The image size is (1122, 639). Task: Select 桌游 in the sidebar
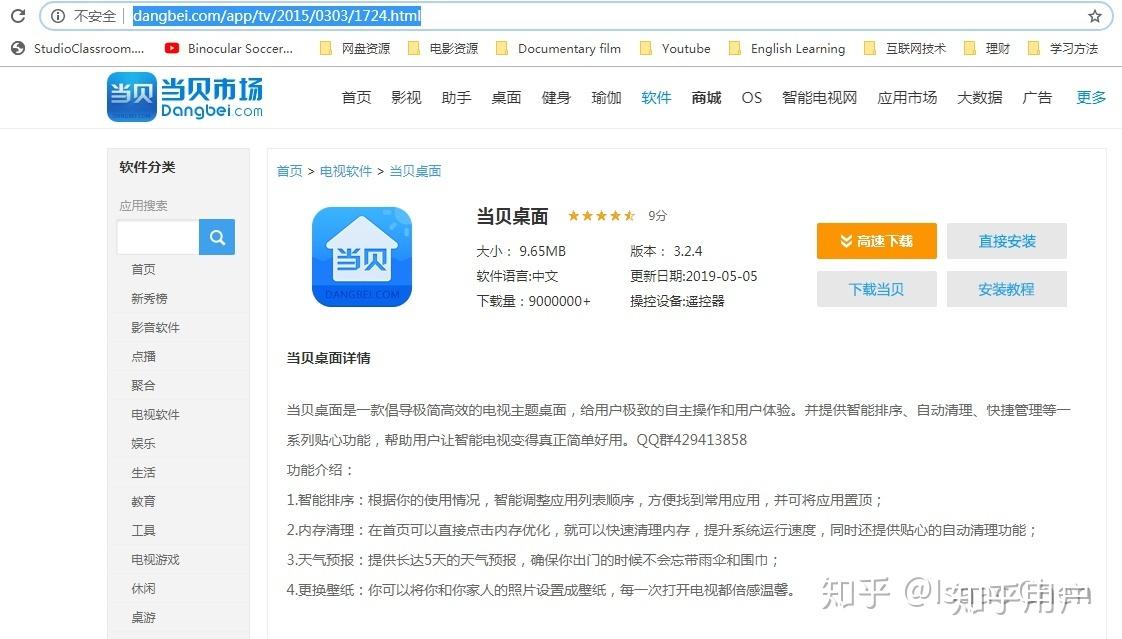click(143, 617)
